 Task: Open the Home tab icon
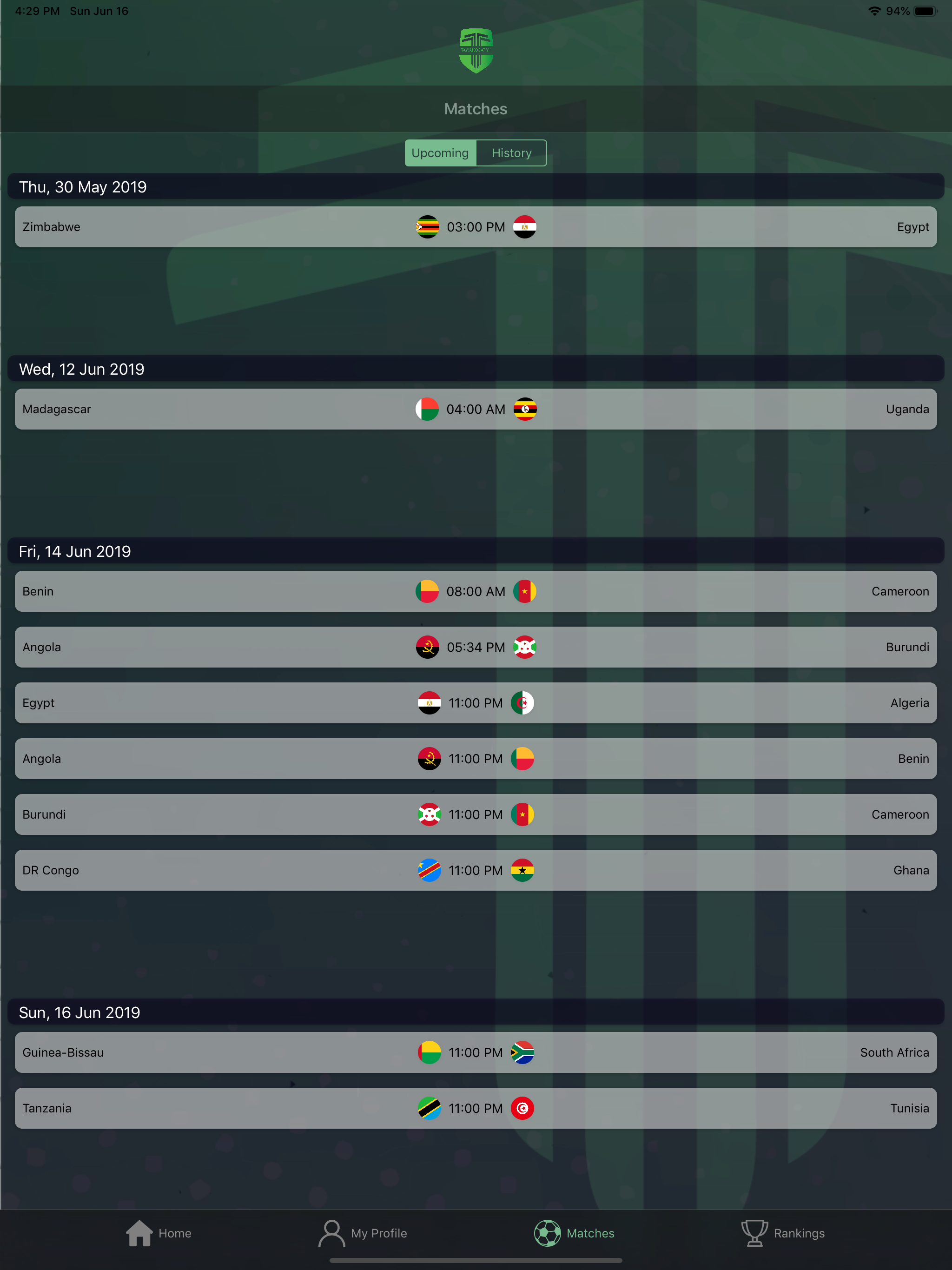tap(139, 1233)
